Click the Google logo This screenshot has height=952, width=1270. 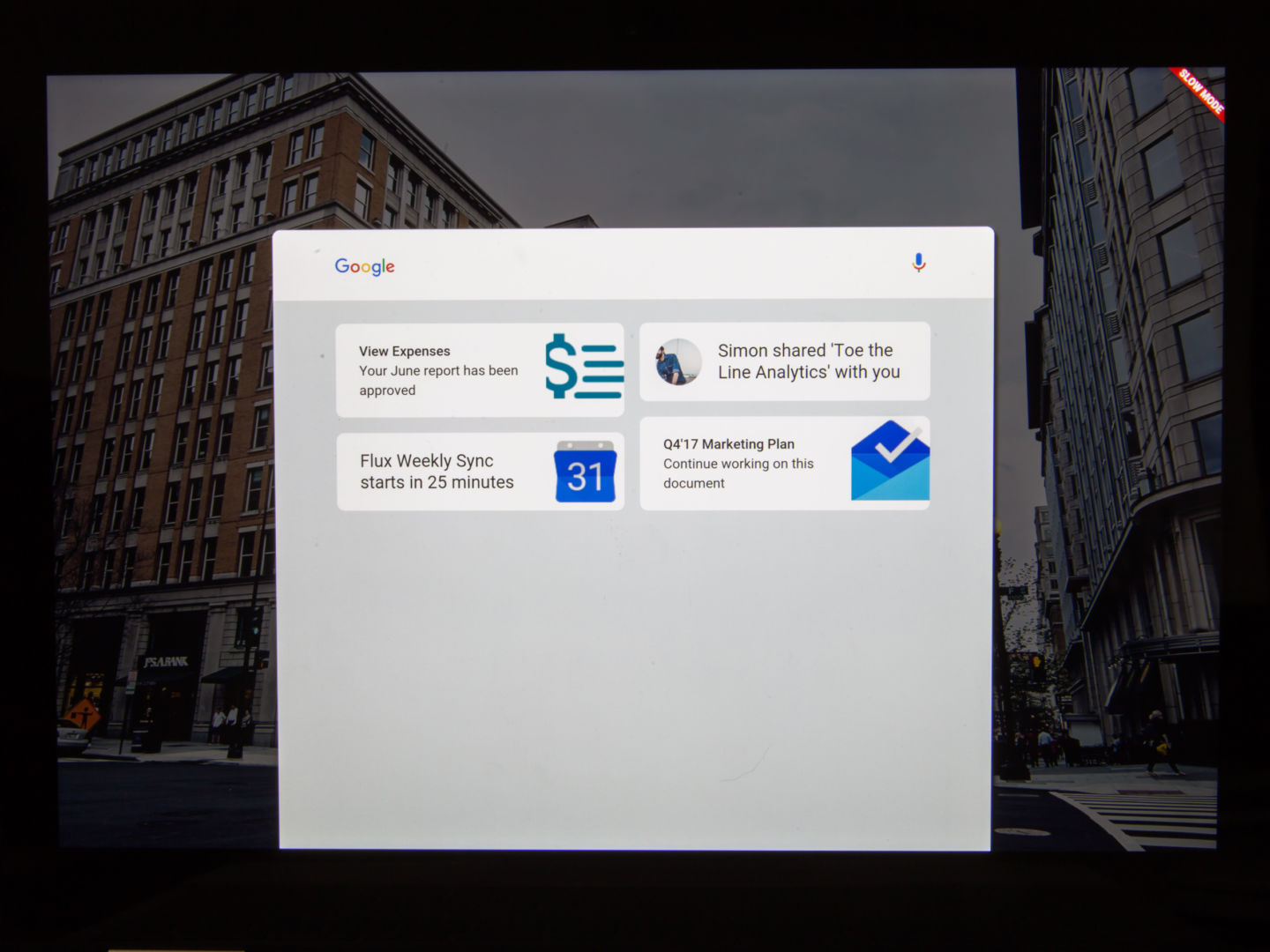pos(364,266)
